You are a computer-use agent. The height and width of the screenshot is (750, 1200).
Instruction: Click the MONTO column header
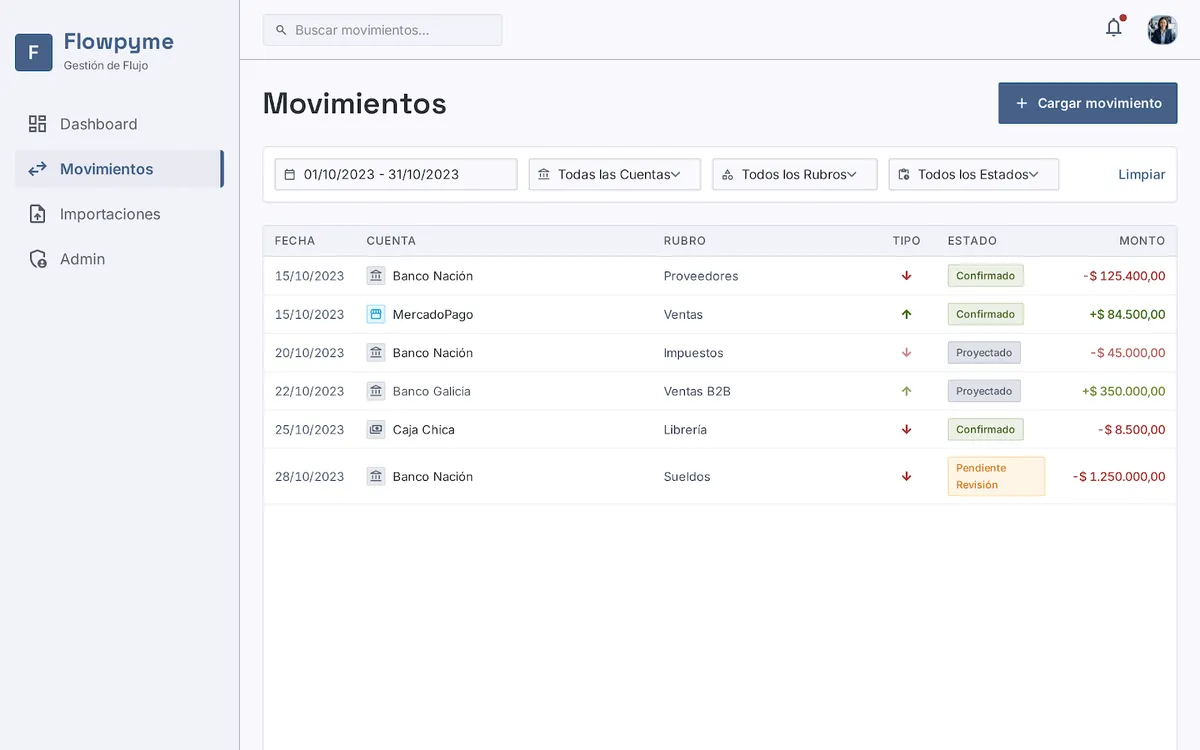pos(1142,241)
